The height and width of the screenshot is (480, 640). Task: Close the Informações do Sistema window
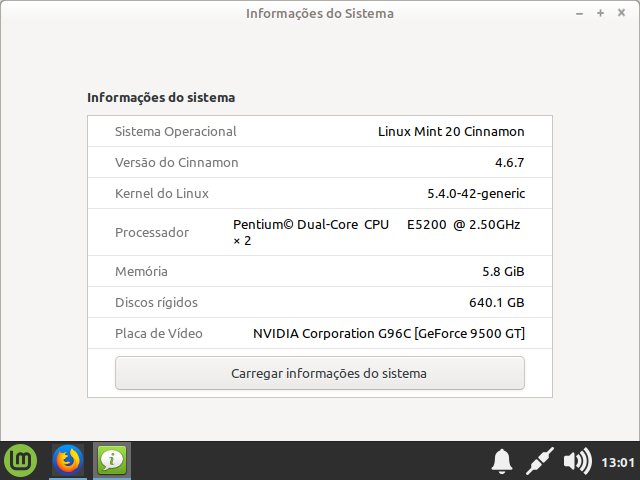[x=621, y=14]
